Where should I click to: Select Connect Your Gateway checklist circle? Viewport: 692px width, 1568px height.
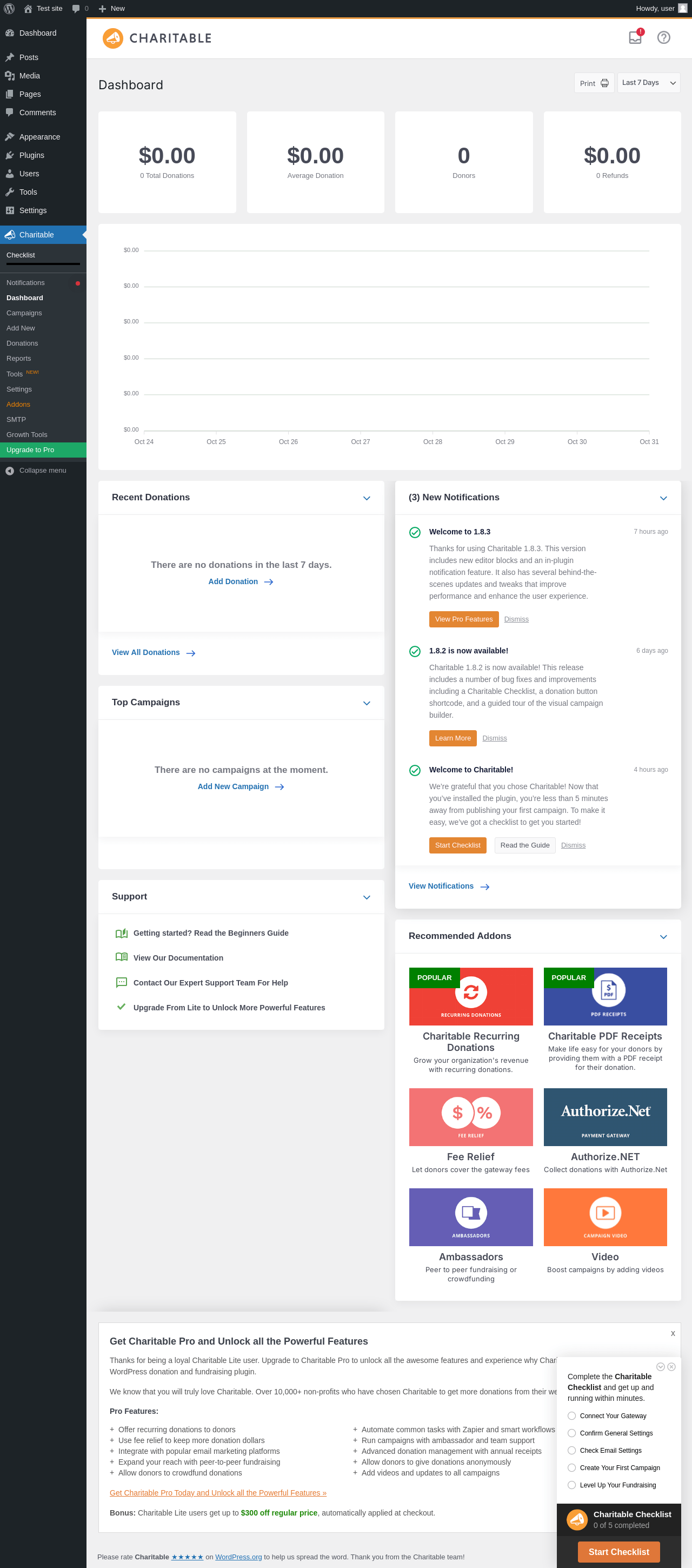tap(571, 1416)
